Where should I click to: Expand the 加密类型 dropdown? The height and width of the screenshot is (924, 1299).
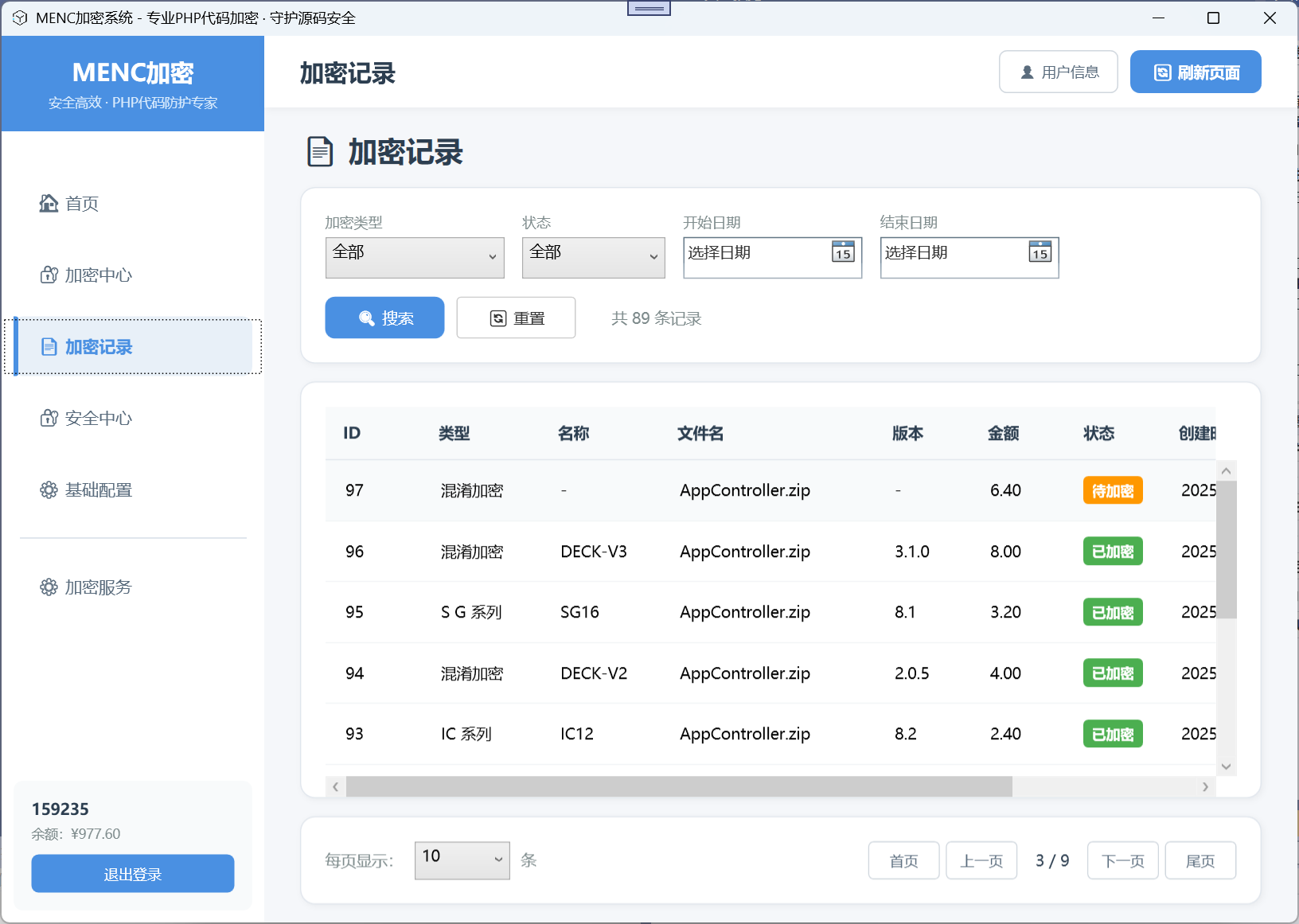coord(415,257)
